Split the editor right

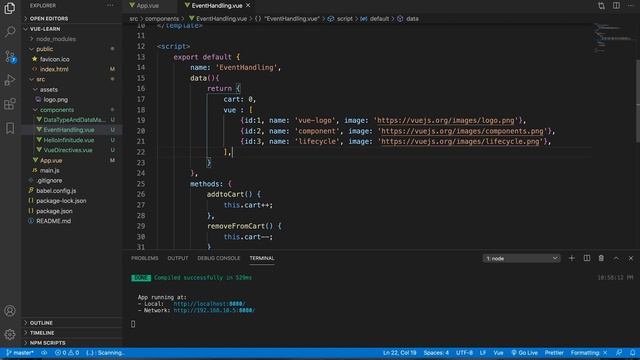tap(616, 5)
